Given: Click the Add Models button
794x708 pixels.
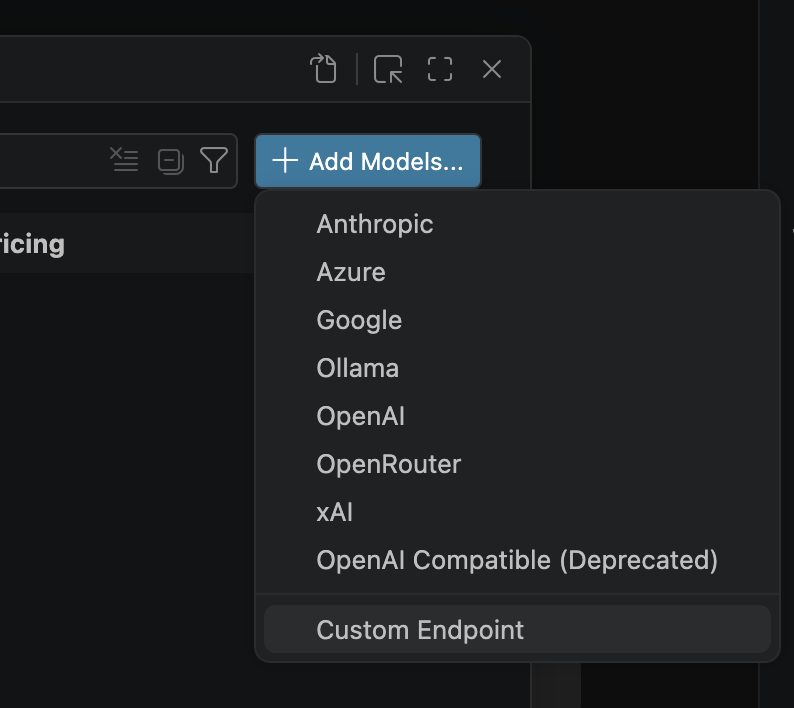Looking at the screenshot, I should click(x=368, y=161).
